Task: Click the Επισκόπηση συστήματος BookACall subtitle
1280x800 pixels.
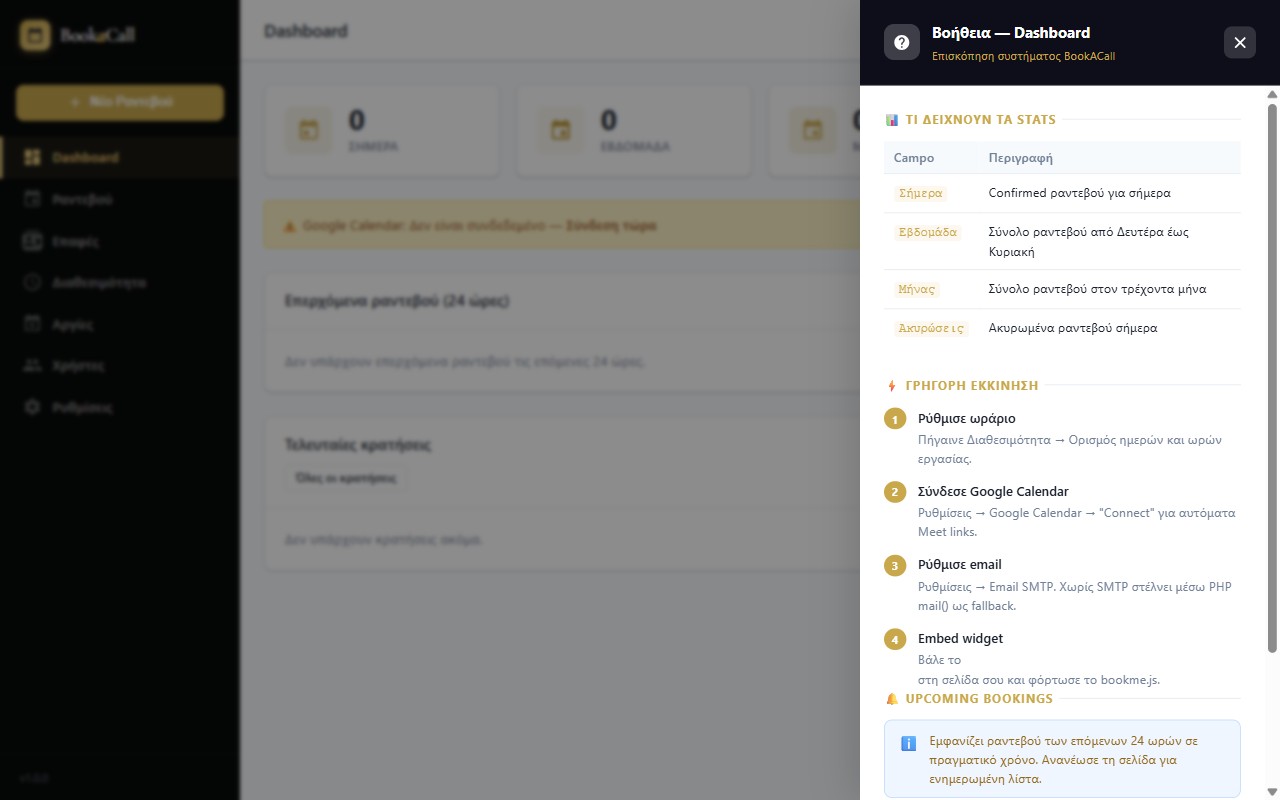Action: pos(1023,56)
